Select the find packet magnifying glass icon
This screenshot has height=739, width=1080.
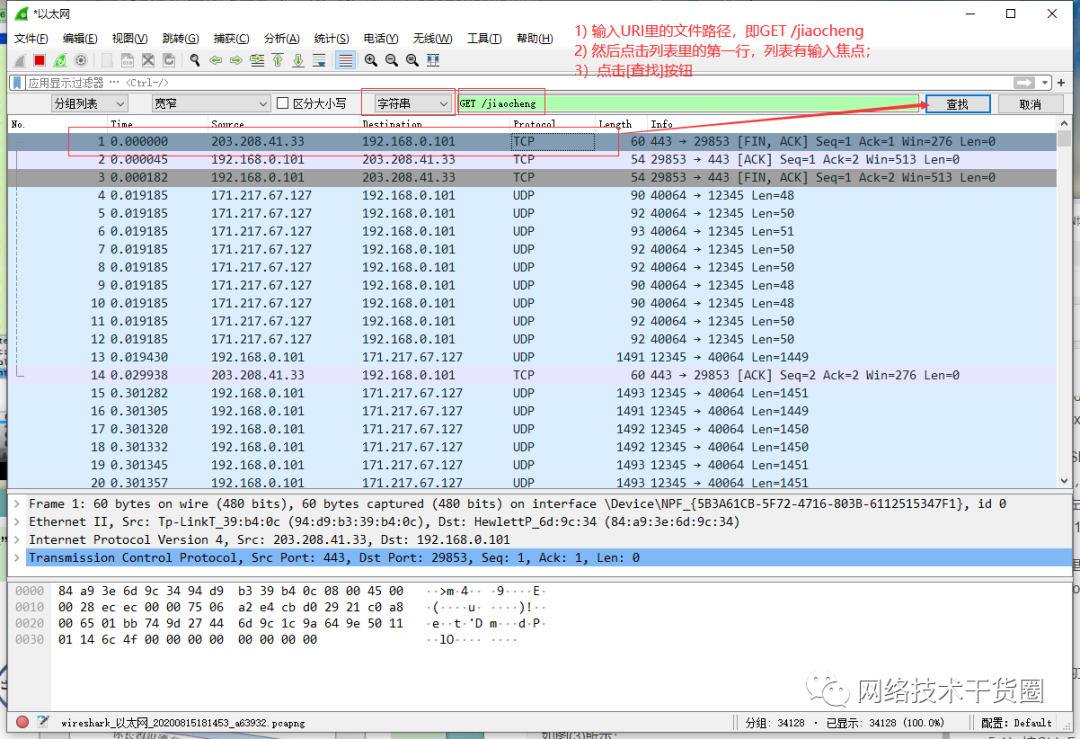click(x=194, y=59)
